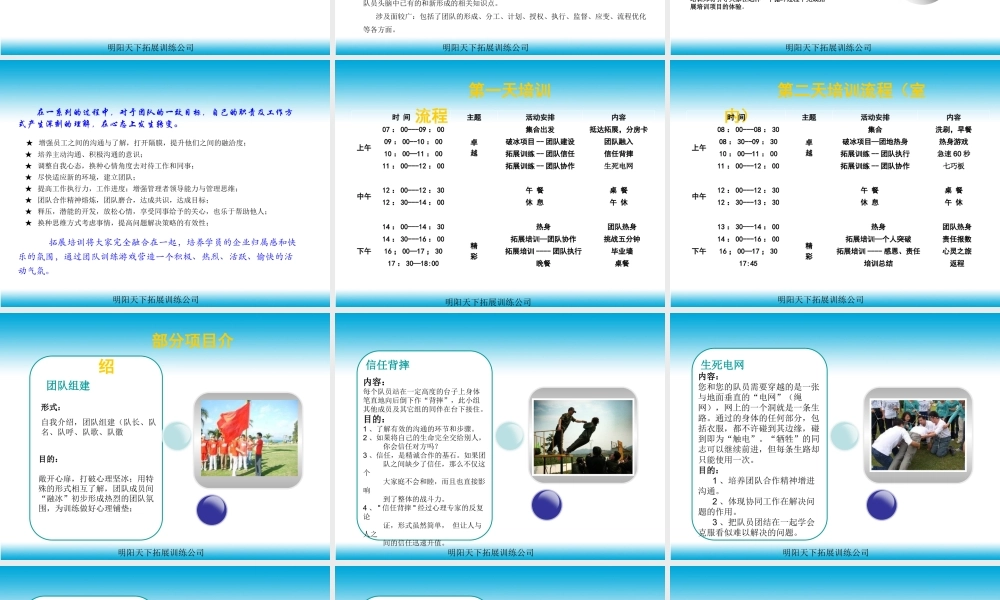Click 07：00—09：00 time cell
Viewport: 1000px width, 600px height.
coord(413,129)
